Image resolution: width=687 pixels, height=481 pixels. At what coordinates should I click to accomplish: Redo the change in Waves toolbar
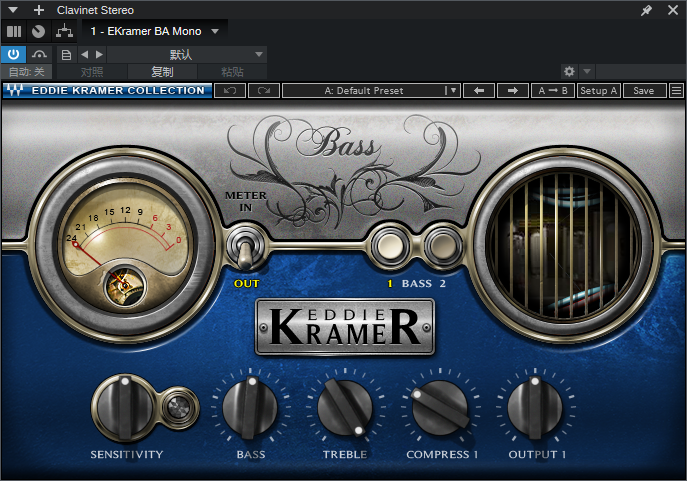click(x=264, y=91)
